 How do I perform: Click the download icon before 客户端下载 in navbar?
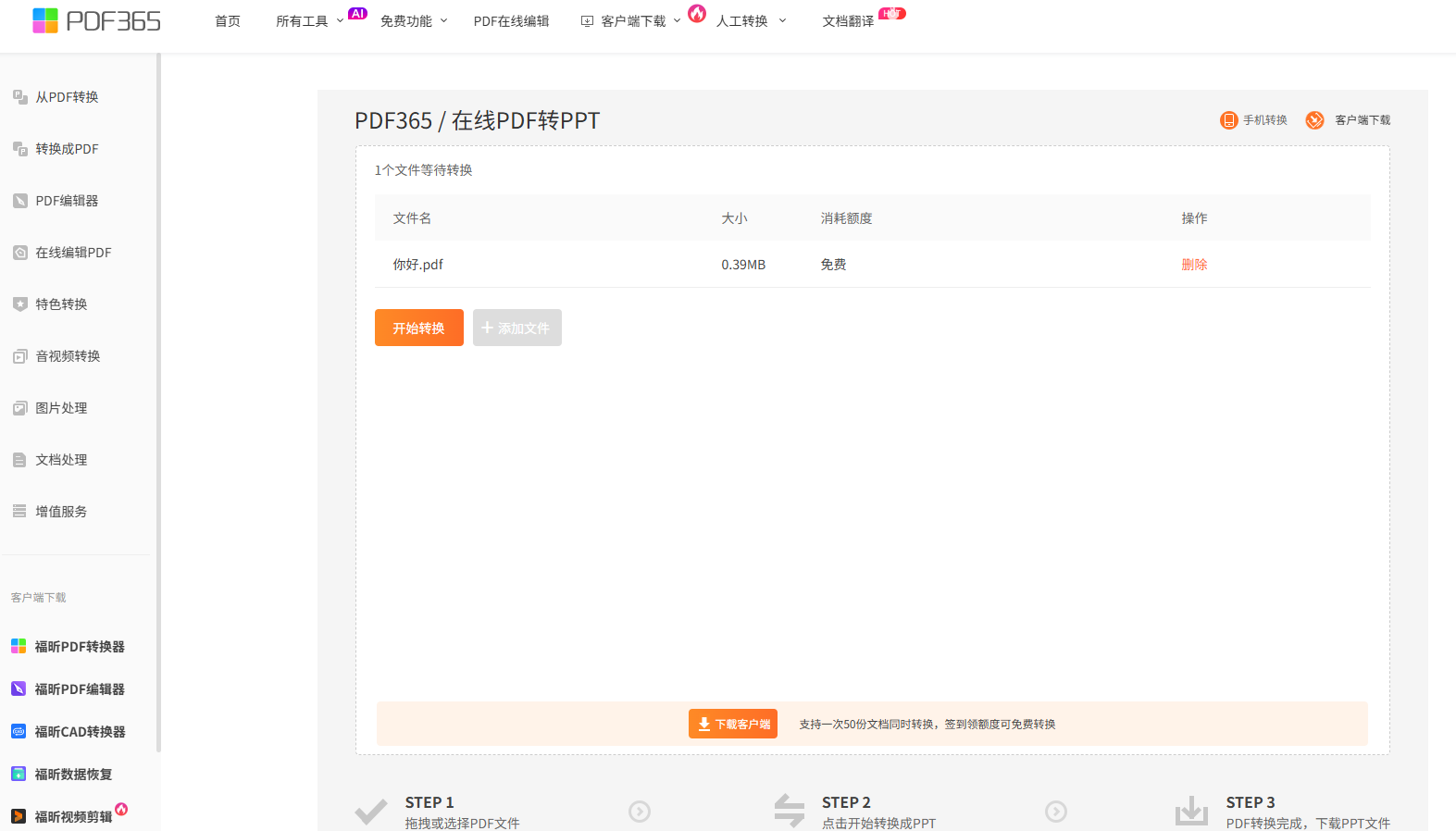[x=587, y=20]
